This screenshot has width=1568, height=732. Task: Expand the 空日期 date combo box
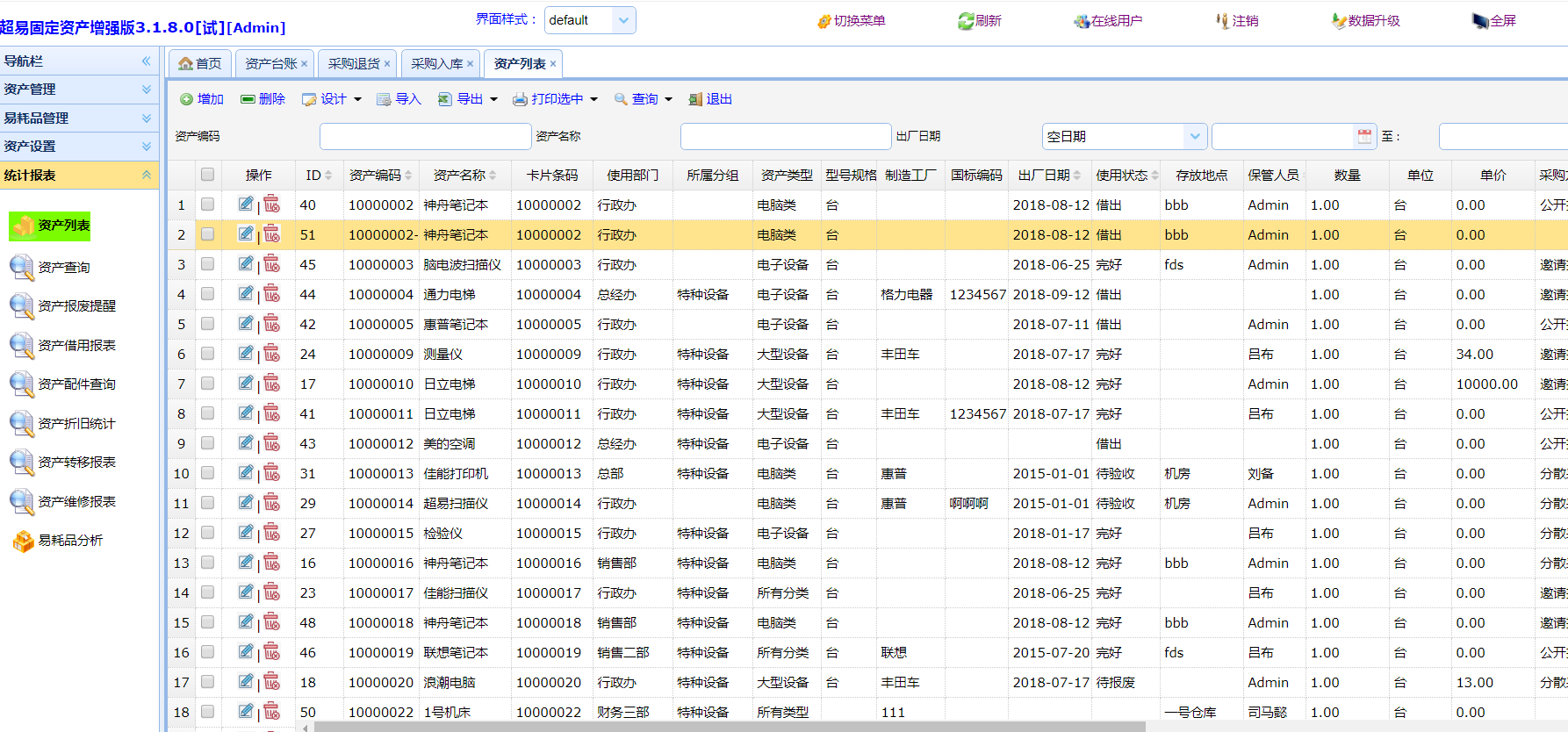pyautogui.click(x=1194, y=136)
